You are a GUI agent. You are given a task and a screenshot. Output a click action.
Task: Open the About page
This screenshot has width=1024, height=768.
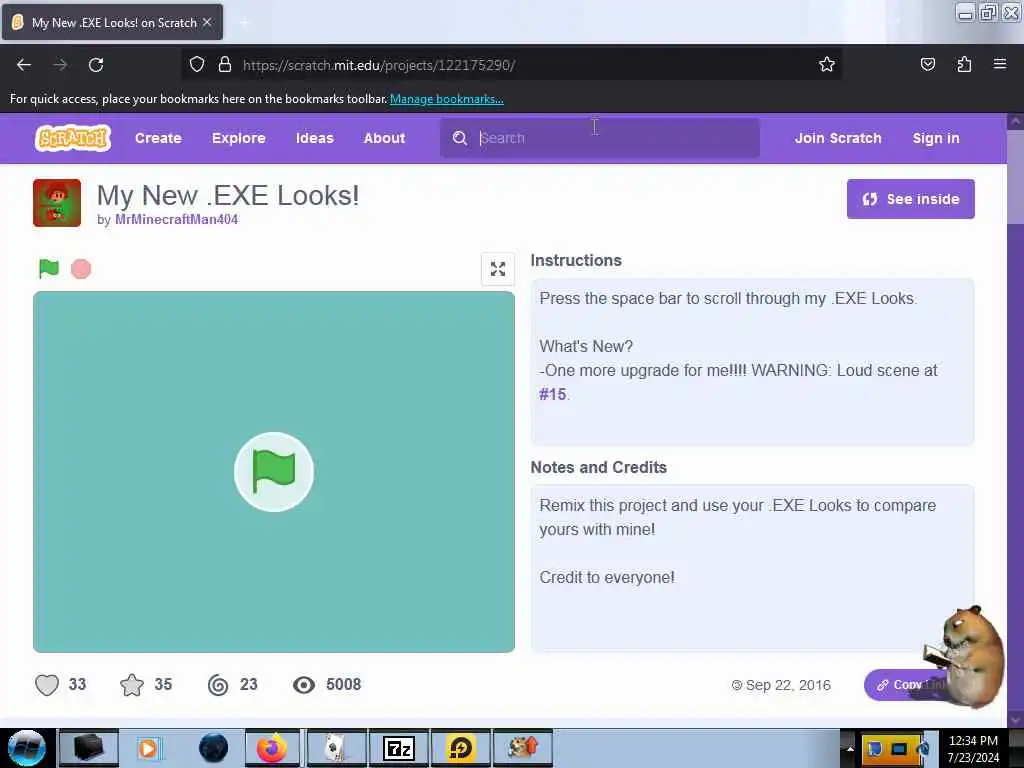384,138
